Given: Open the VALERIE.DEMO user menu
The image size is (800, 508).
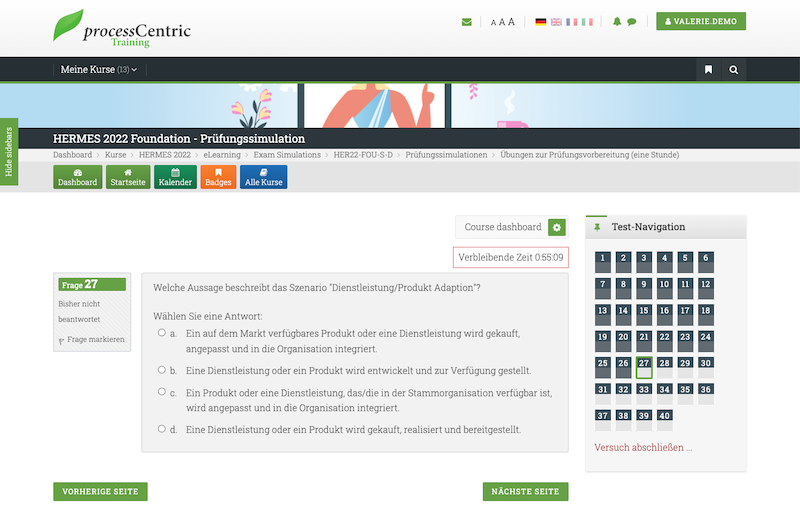Looking at the screenshot, I should click(701, 21).
